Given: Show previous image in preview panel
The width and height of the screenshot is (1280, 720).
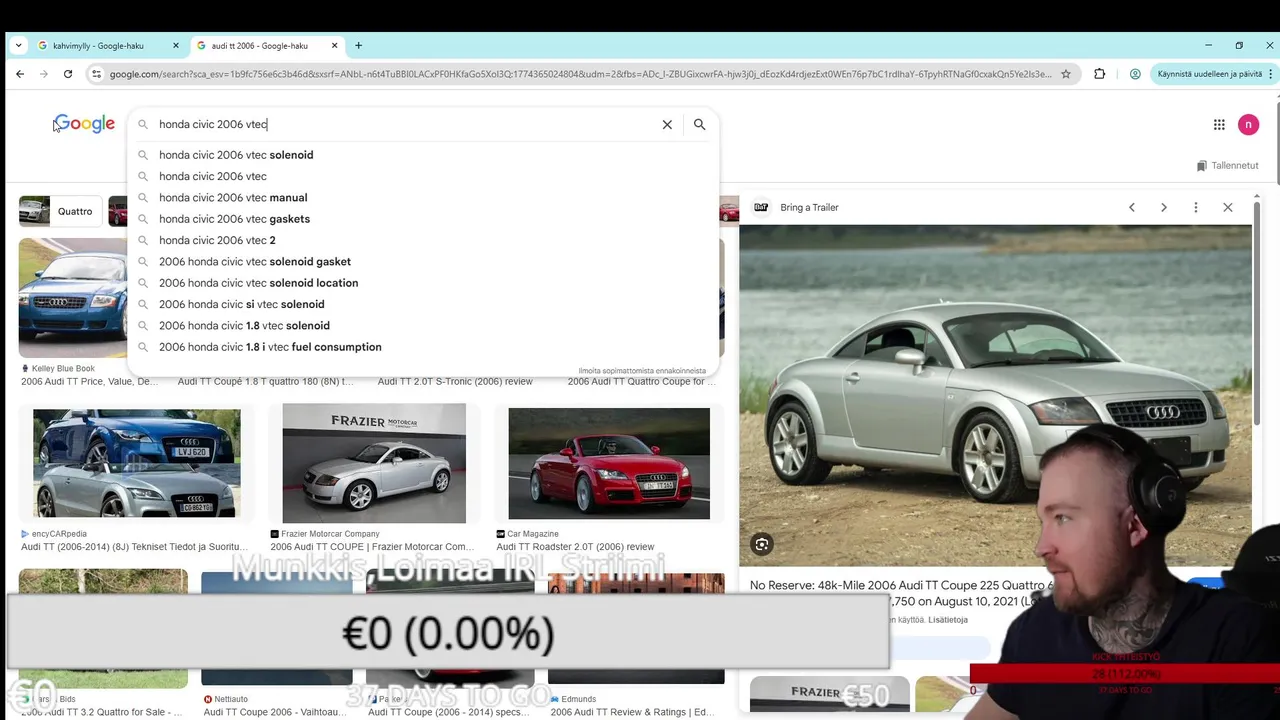Looking at the screenshot, I should (1132, 207).
